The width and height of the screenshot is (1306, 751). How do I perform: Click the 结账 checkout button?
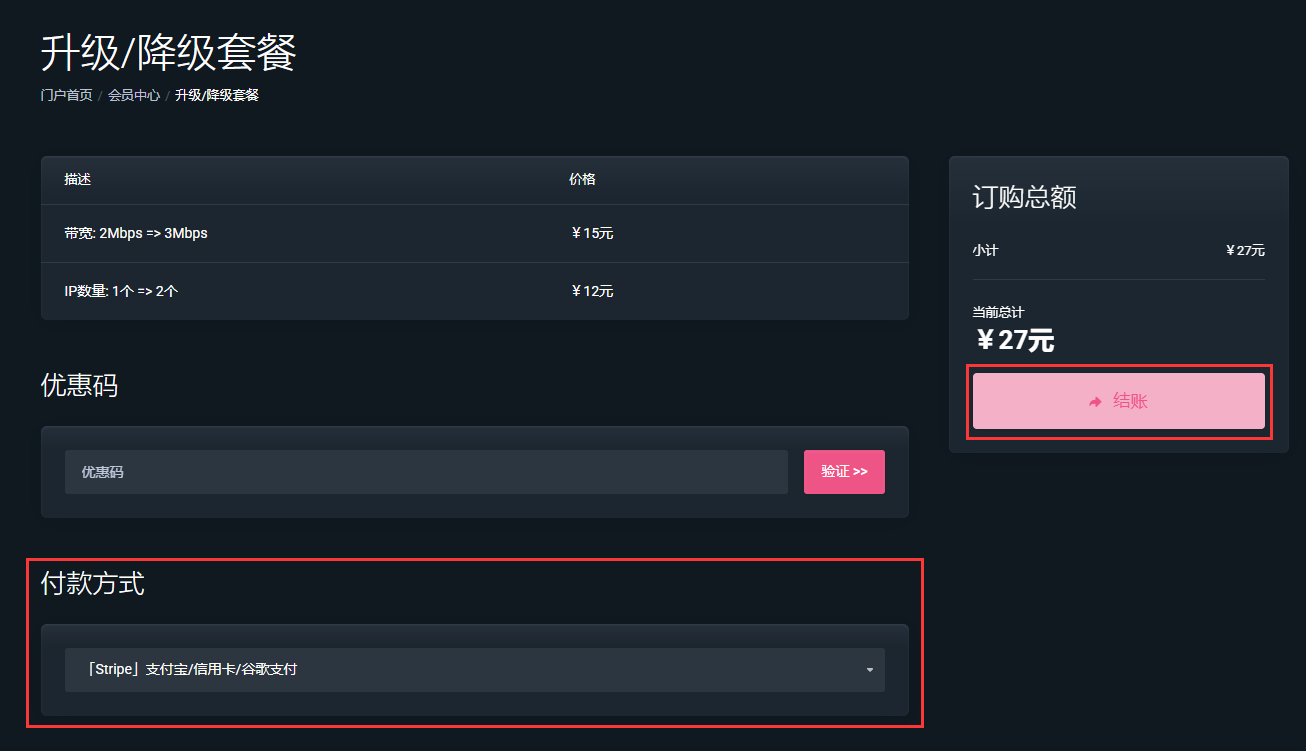1118,401
